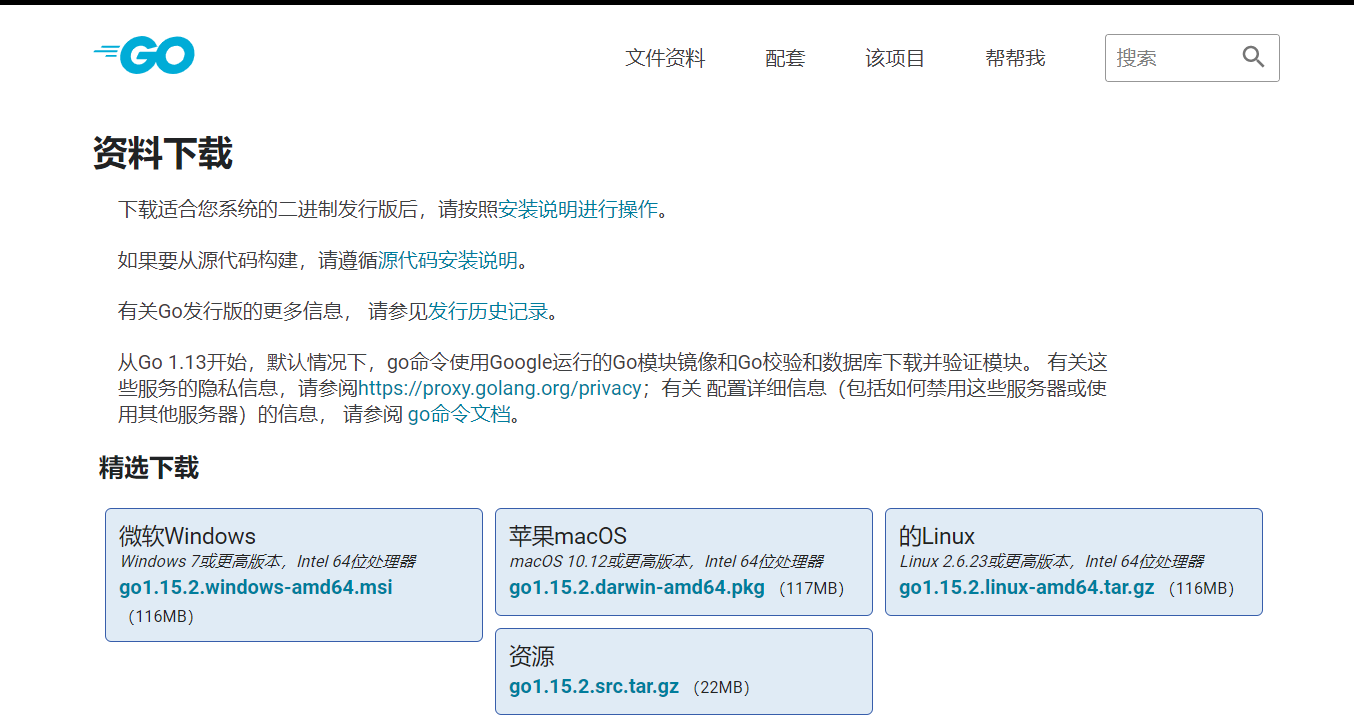1354x725 pixels.
Task: Click the 资源 card title
Action: (531, 656)
